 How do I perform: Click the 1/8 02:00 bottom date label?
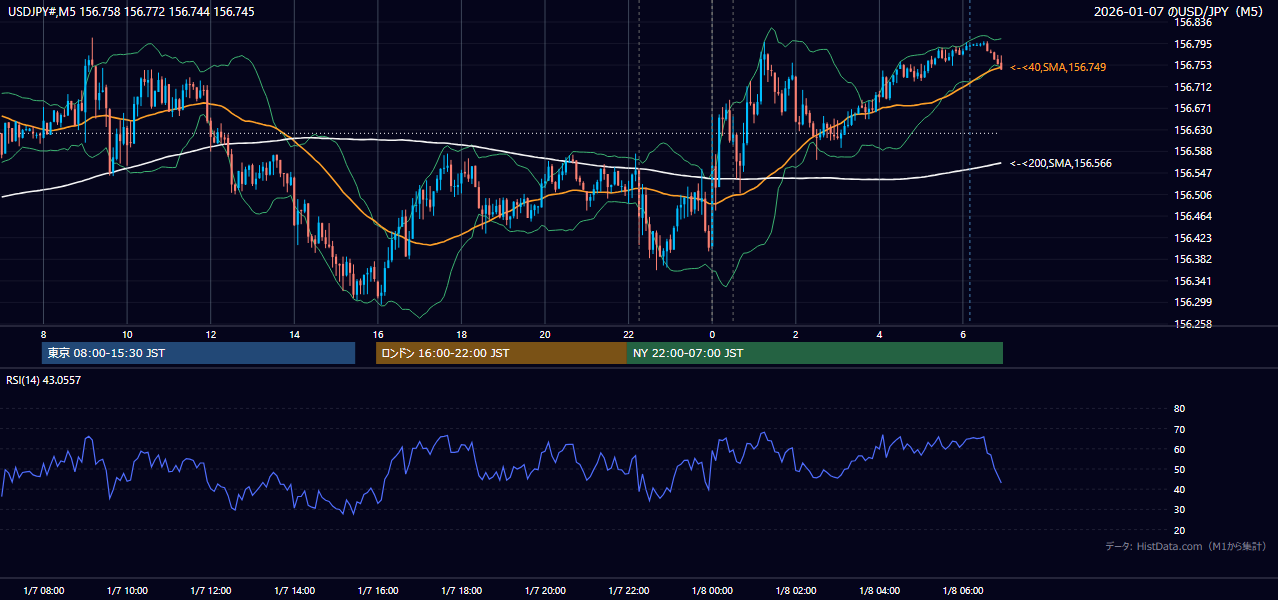796,590
